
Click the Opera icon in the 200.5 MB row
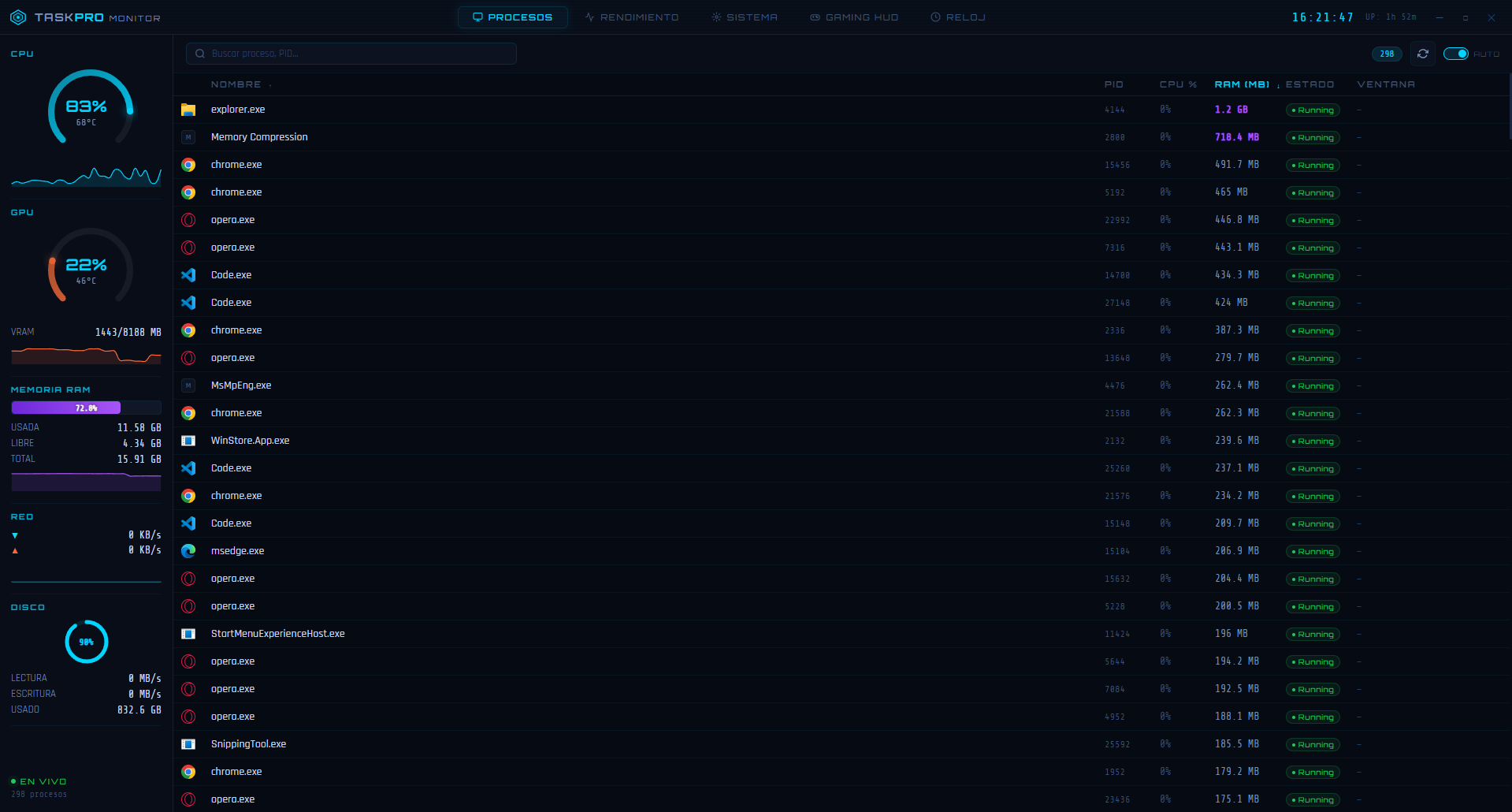(x=188, y=606)
